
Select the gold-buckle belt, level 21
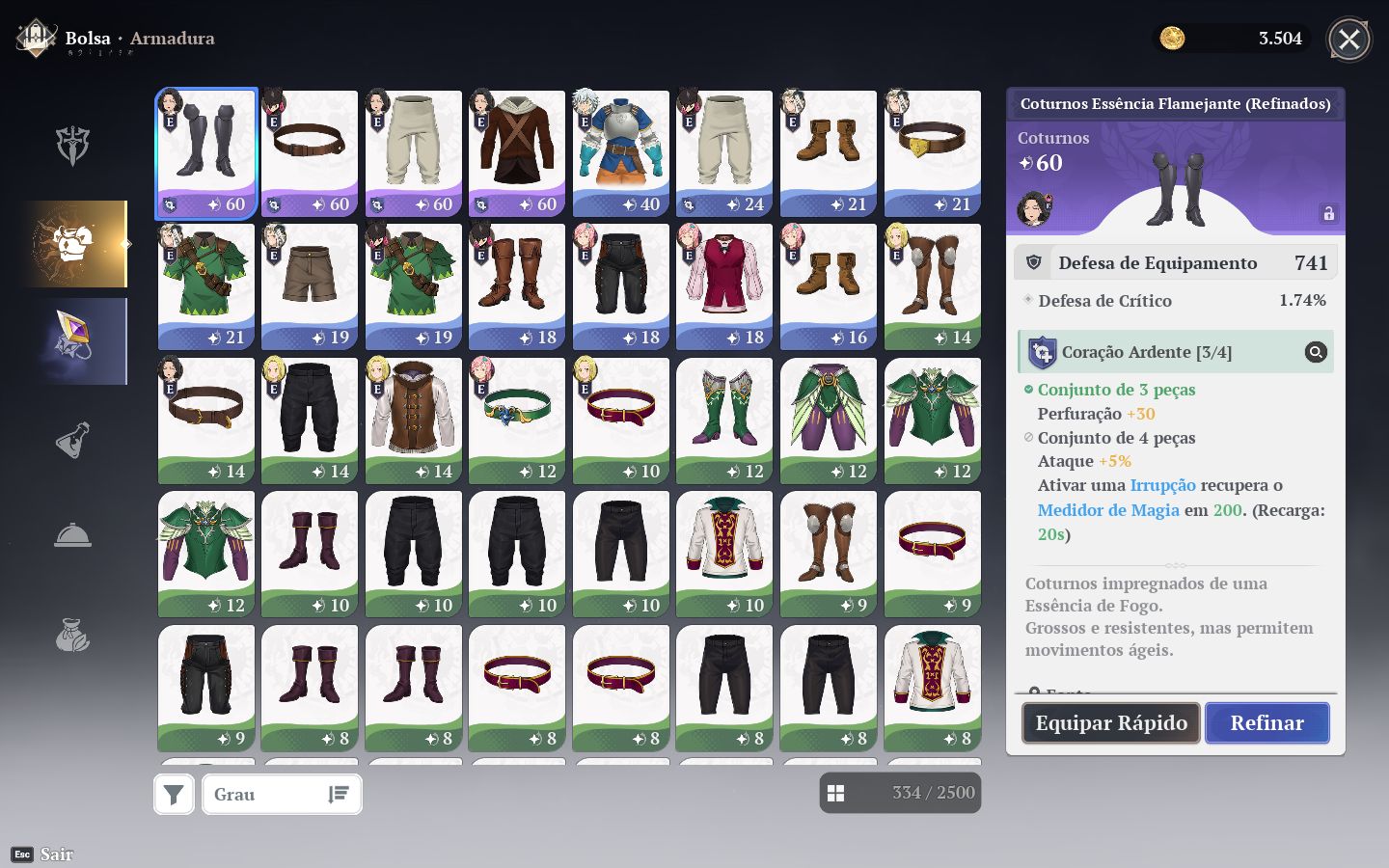933,154
